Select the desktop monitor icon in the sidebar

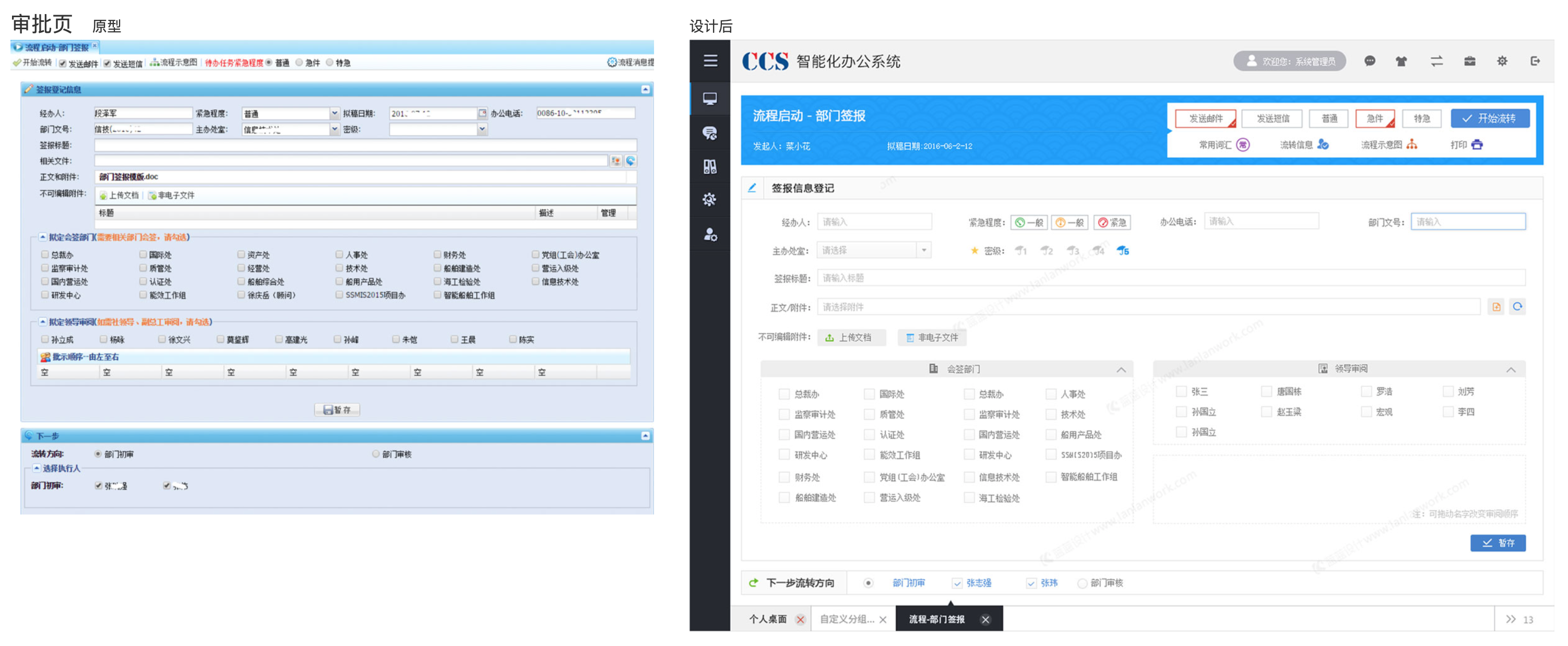coord(711,99)
